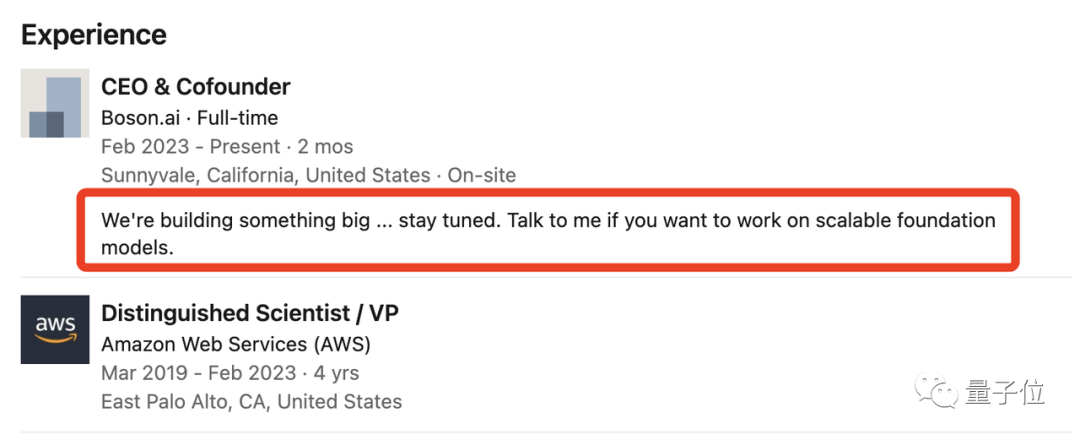Screen dimensions: 1080x440
Task: Open the Distinguished Scientist / VP title
Action: click(x=250, y=313)
